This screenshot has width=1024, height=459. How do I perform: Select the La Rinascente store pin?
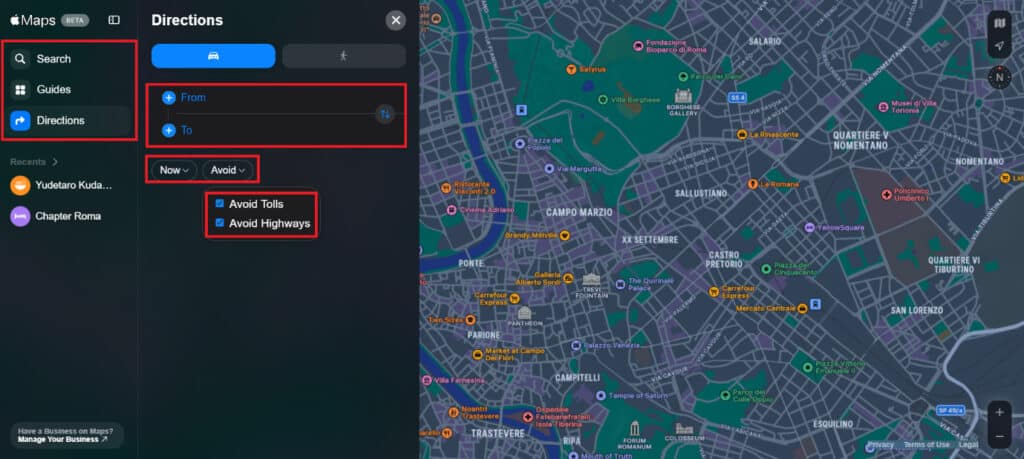tap(742, 135)
